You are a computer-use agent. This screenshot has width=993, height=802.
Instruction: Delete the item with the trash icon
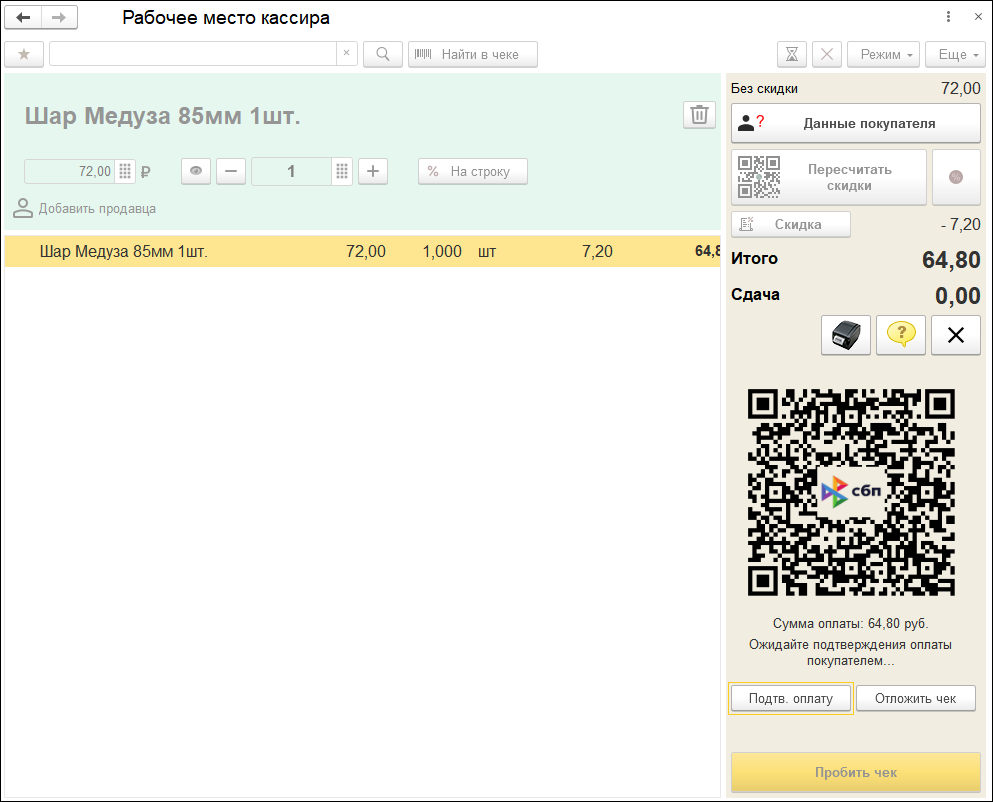699,115
